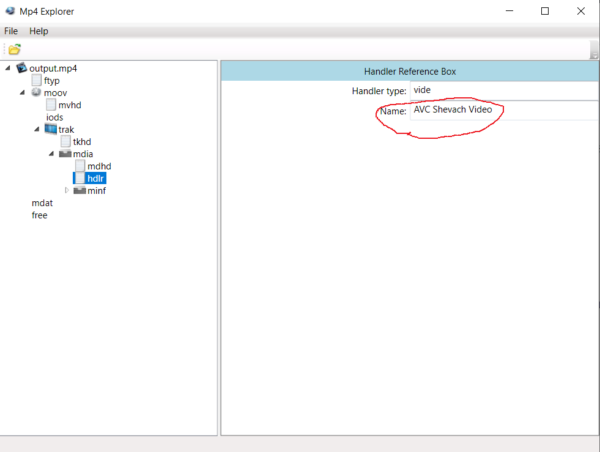Viewport: 600px width, 452px height.
Task: Open file using the folder toolbar icon
Action: pyautogui.click(x=15, y=49)
